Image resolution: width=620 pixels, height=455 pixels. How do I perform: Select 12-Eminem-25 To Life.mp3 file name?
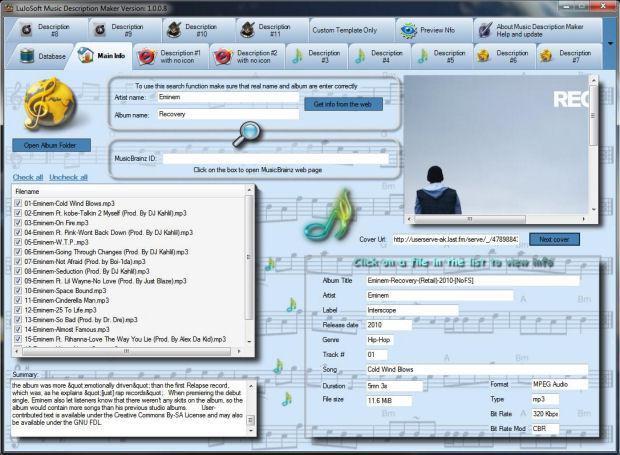pos(60,310)
